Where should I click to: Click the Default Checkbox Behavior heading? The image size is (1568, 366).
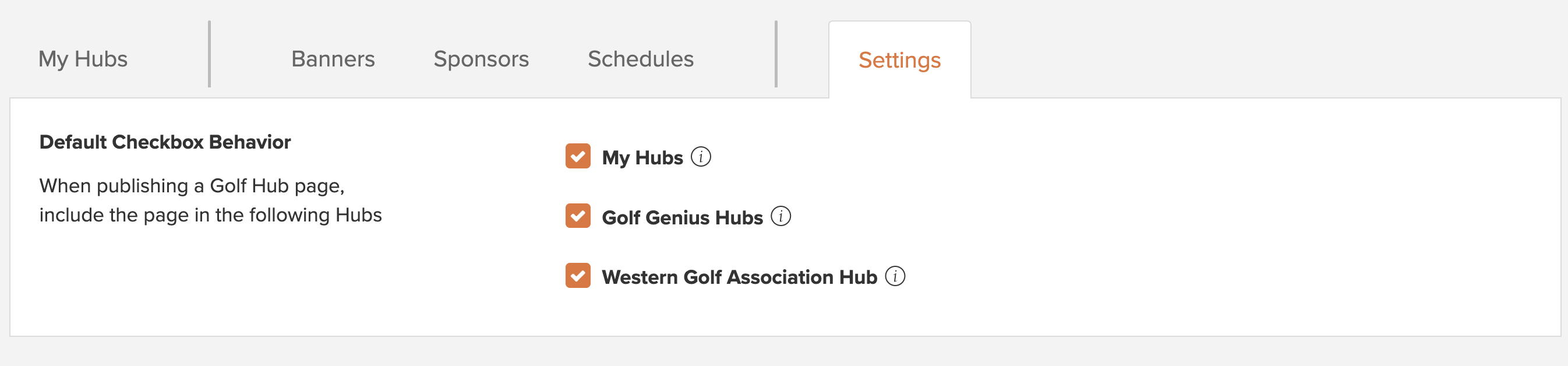coord(165,142)
